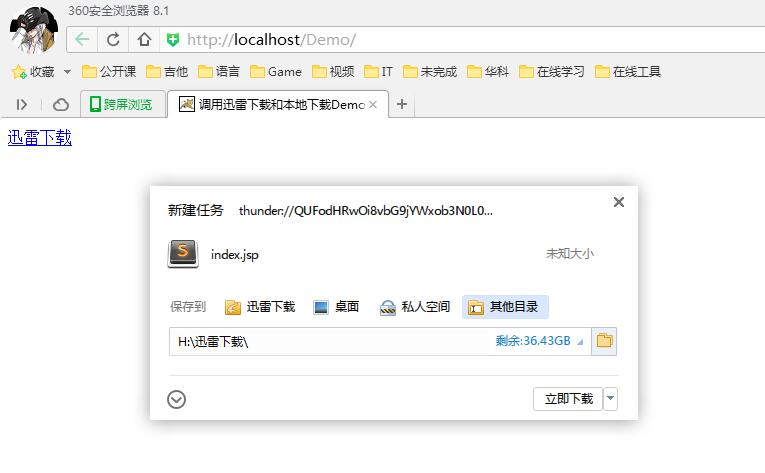Open the Game bookmark folder

(276, 72)
